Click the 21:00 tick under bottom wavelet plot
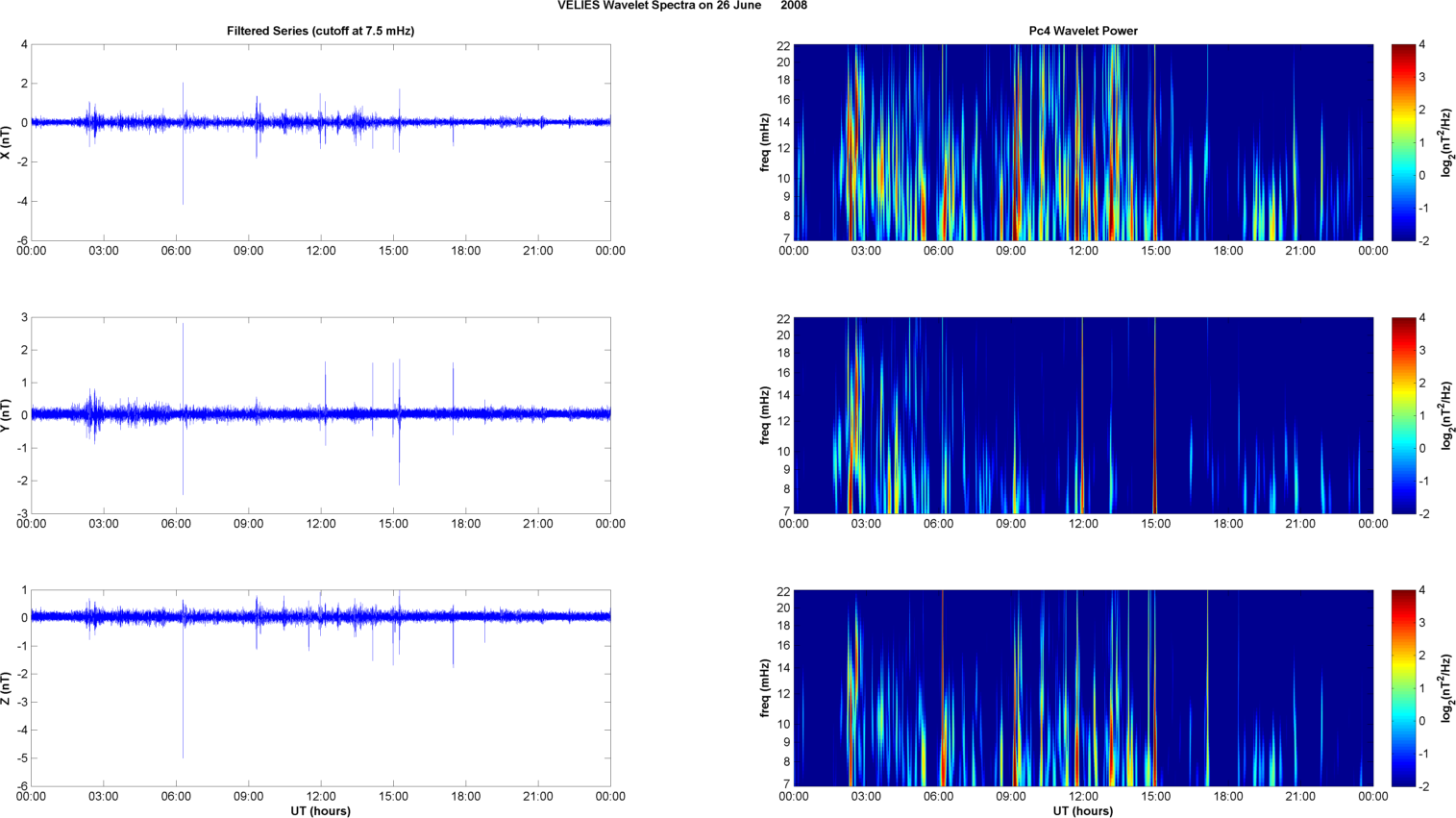This screenshot has height=818, width=1456. (1300, 796)
